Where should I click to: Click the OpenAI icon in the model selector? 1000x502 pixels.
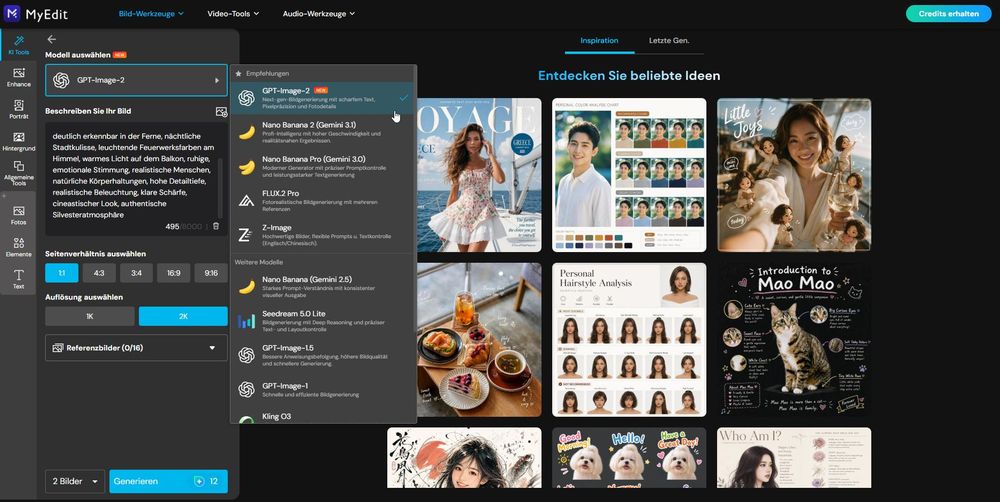(61, 80)
